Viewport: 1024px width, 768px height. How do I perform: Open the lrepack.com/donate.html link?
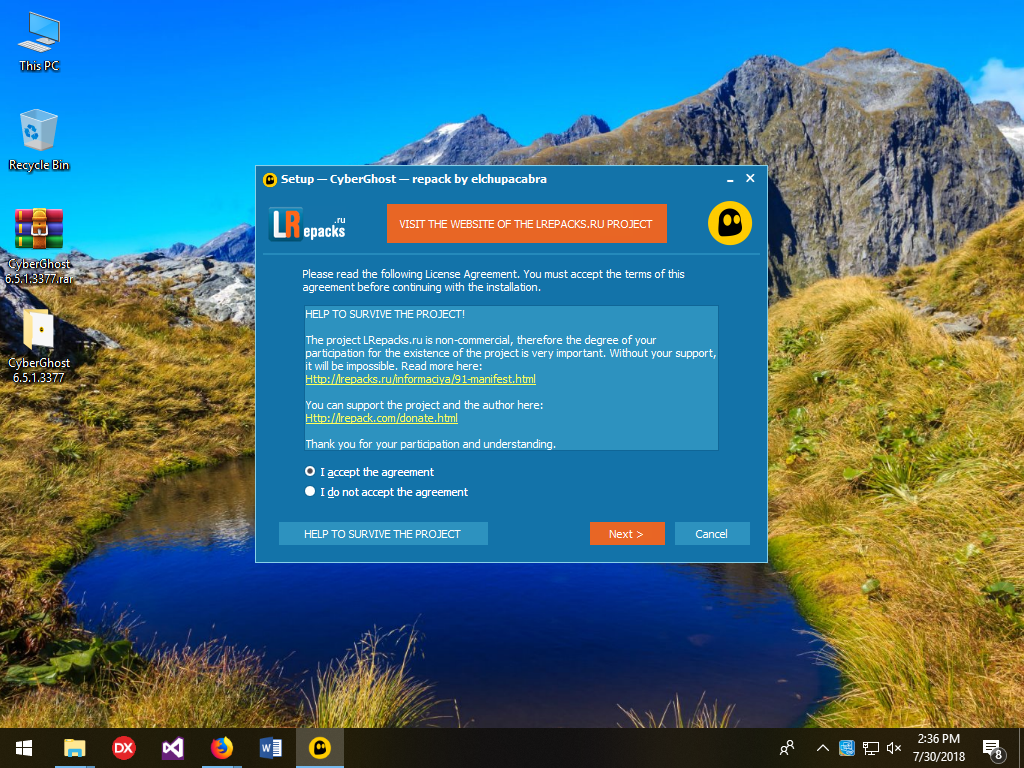tap(381, 418)
